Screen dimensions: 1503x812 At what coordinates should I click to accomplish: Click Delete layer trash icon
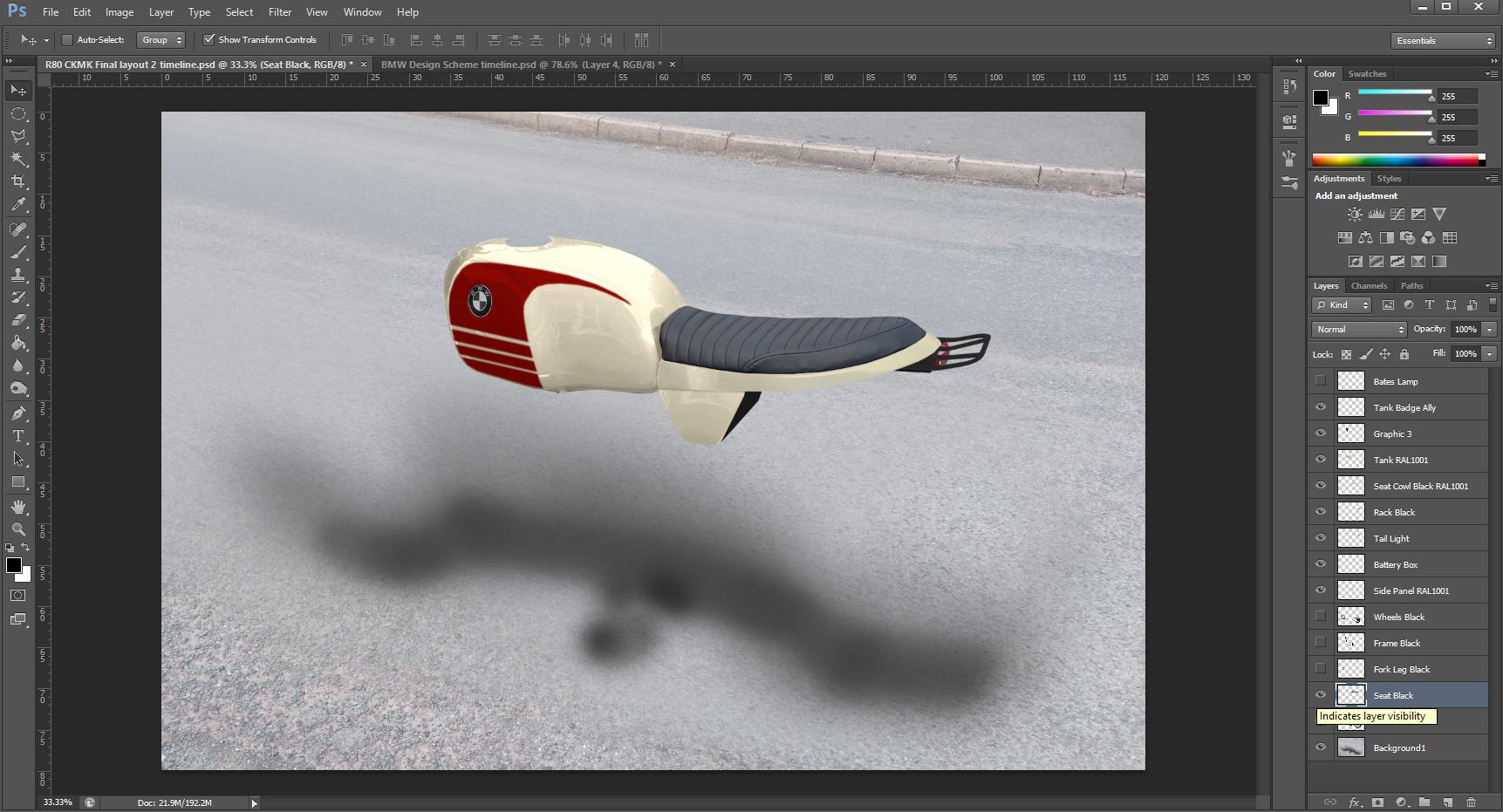click(x=1471, y=802)
